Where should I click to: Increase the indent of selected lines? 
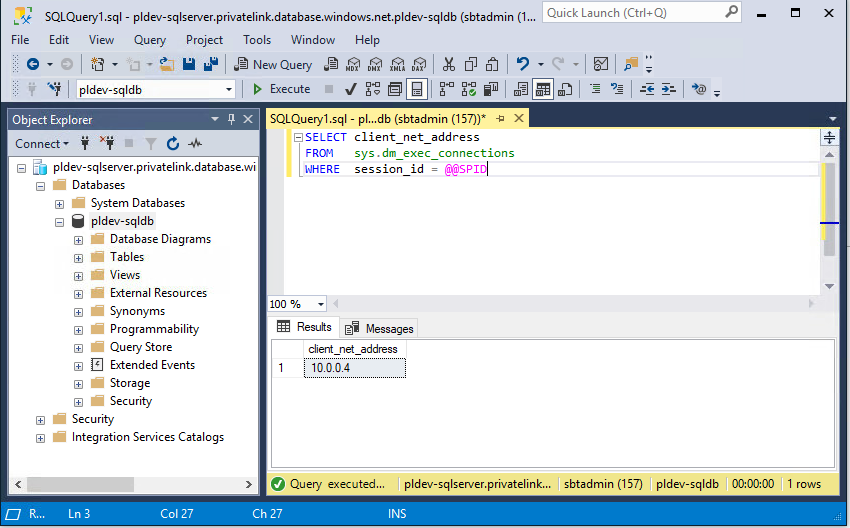[668, 89]
